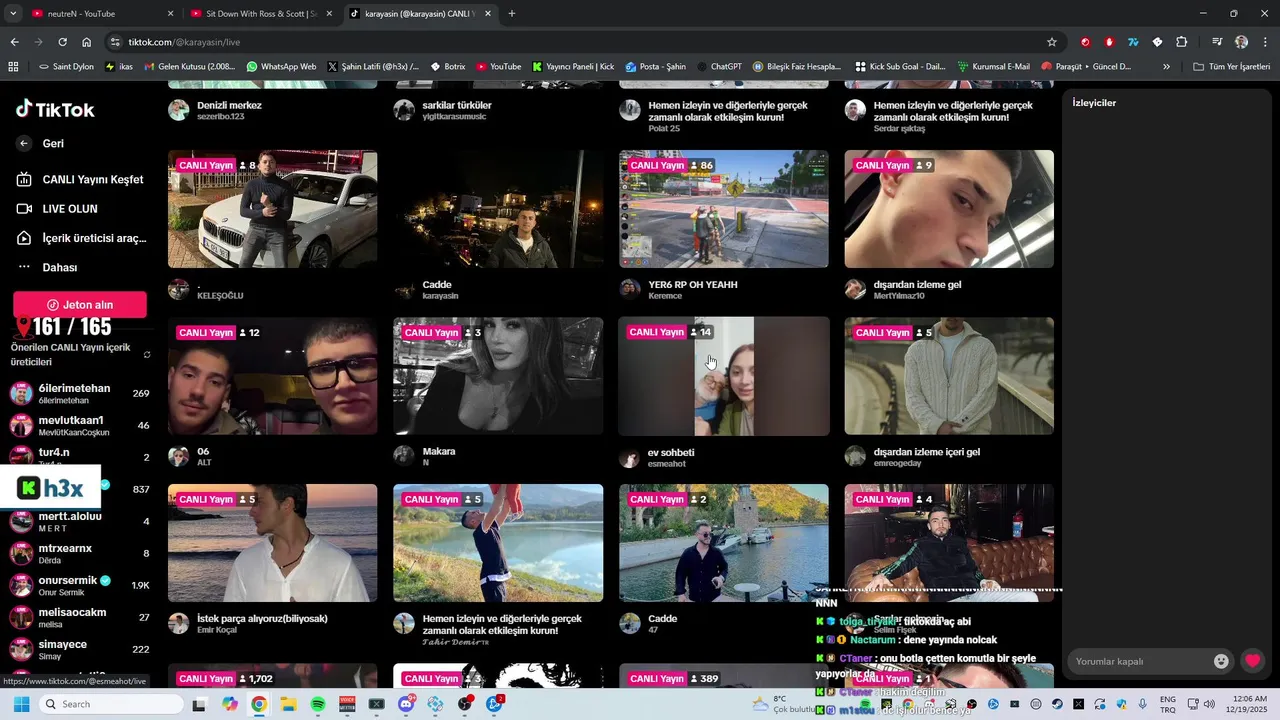Click the address bar URL

(184, 42)
